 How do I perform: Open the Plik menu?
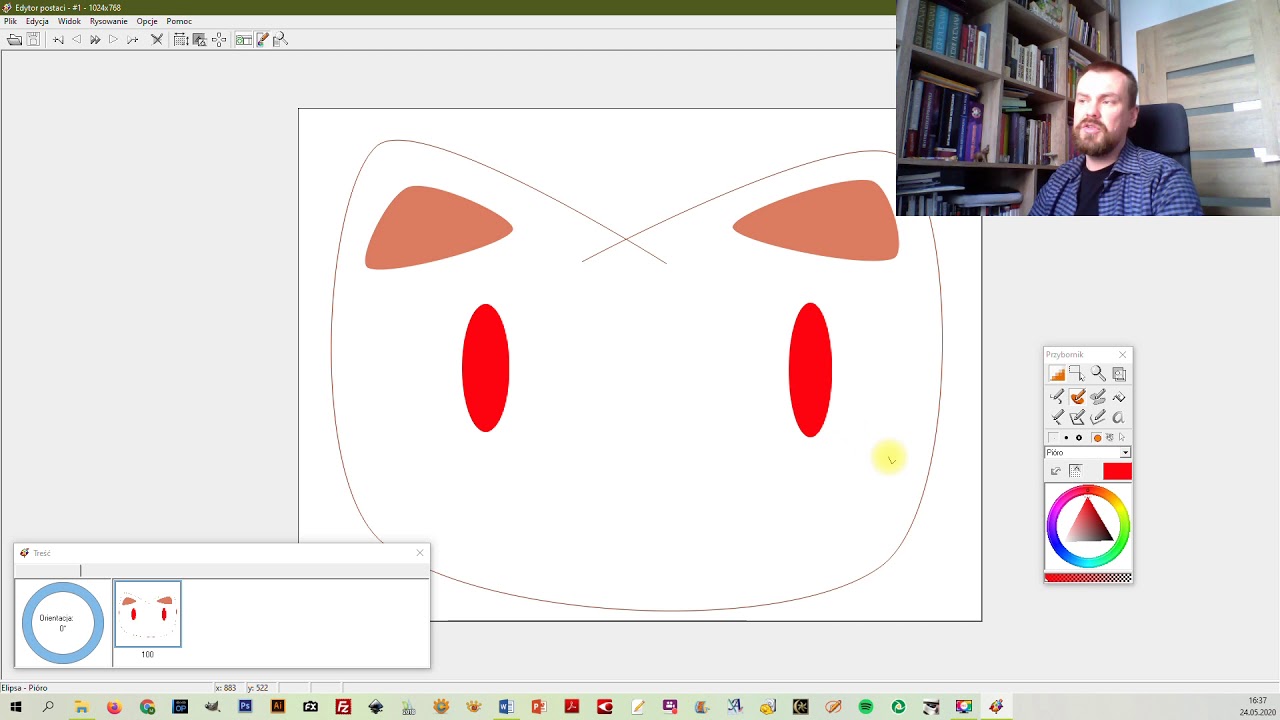click(10, 21)
